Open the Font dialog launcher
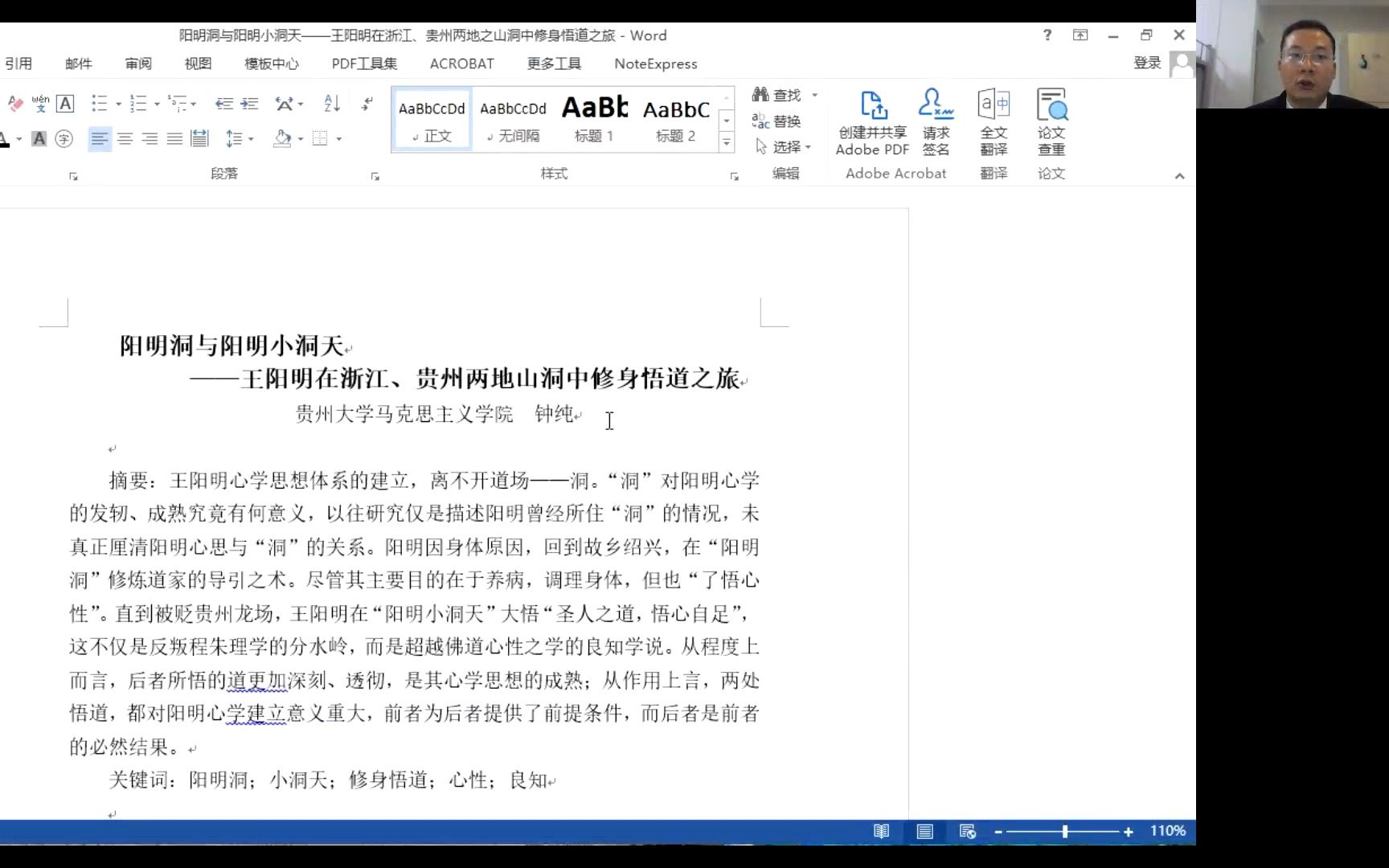This screenshot has height=868, width=1389. pyautogui.click(x=73, y=176)
